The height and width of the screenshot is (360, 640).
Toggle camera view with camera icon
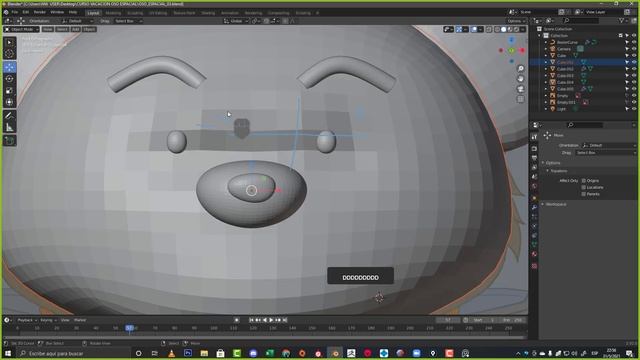coord(521,89)
